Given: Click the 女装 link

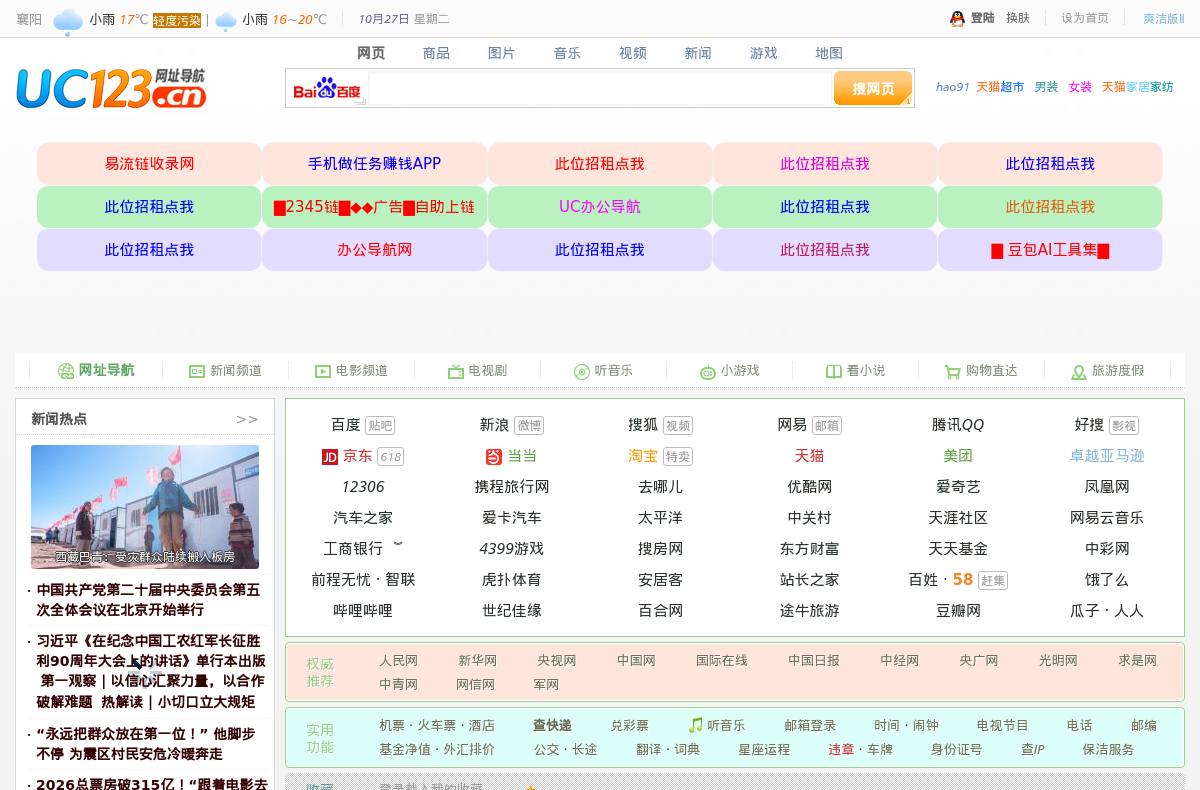Looking at the screenshot, I should point(1080,87).
